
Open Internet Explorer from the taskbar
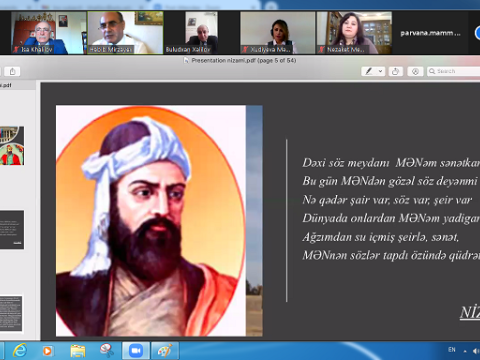pyautogui.click(x=20, y=351)
